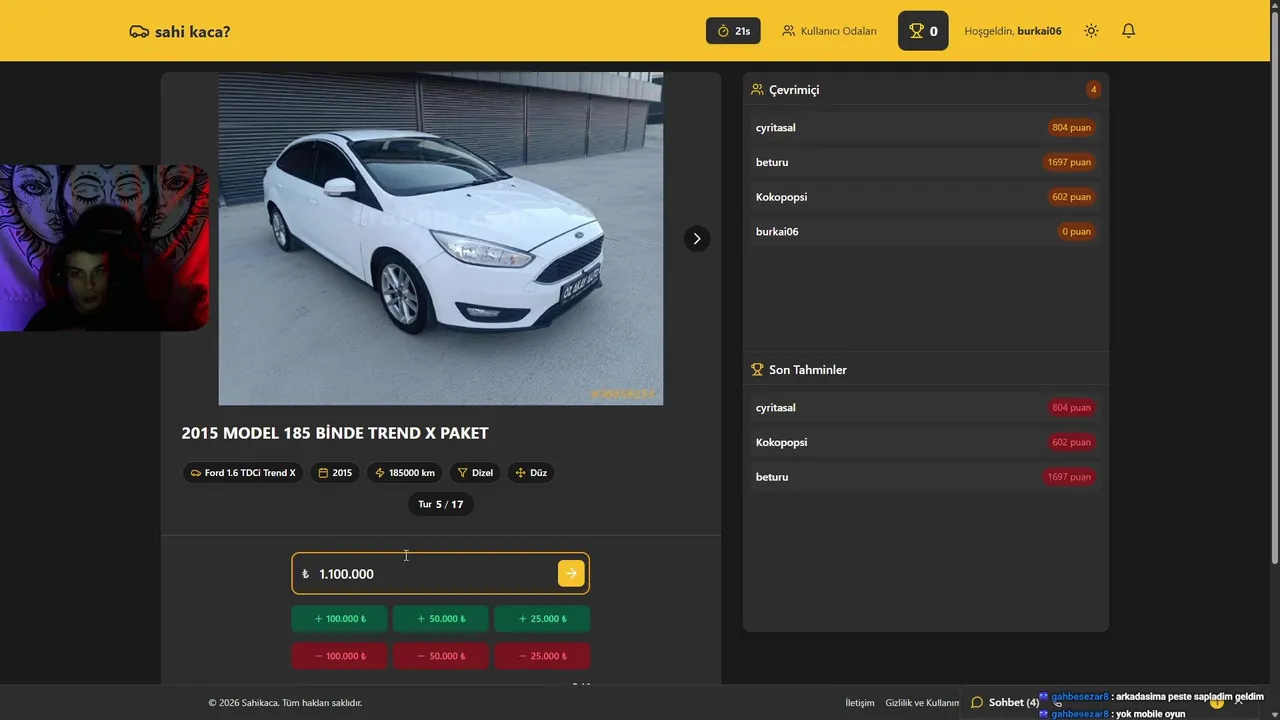The height and width of the screenshot is (720, 1280).
Task: Subtract 100.000 ₺ from guess
Action: 340,656
